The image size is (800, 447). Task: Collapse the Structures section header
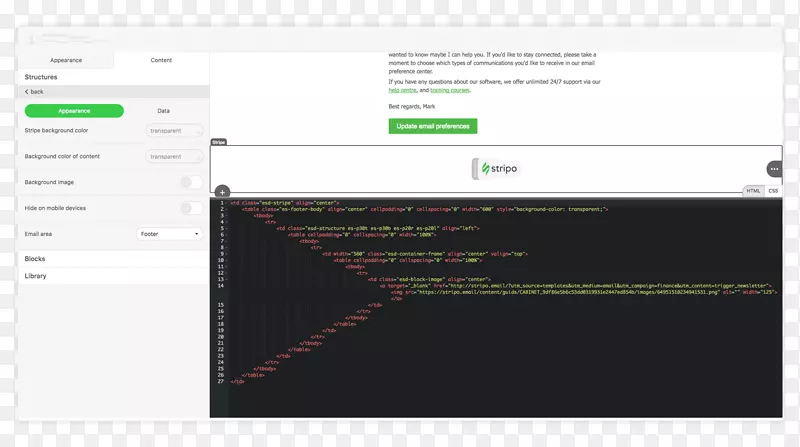point(41,77)
